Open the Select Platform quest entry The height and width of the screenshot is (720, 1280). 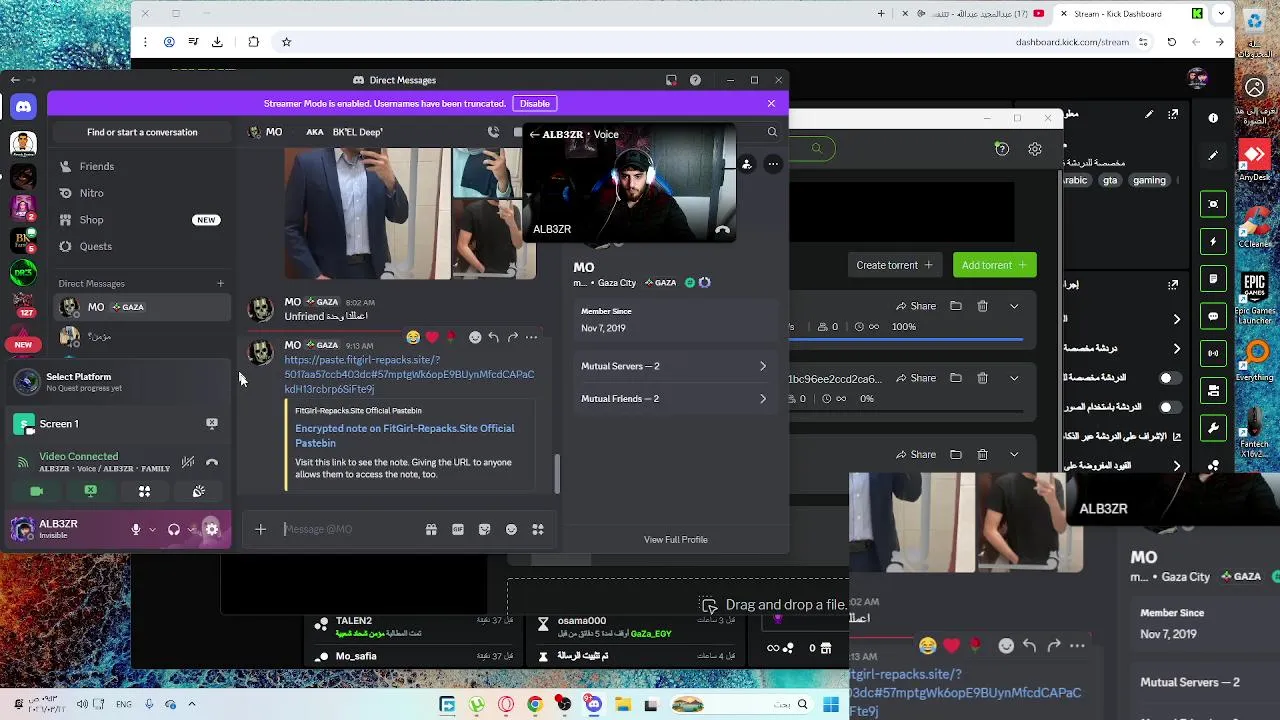120,382
